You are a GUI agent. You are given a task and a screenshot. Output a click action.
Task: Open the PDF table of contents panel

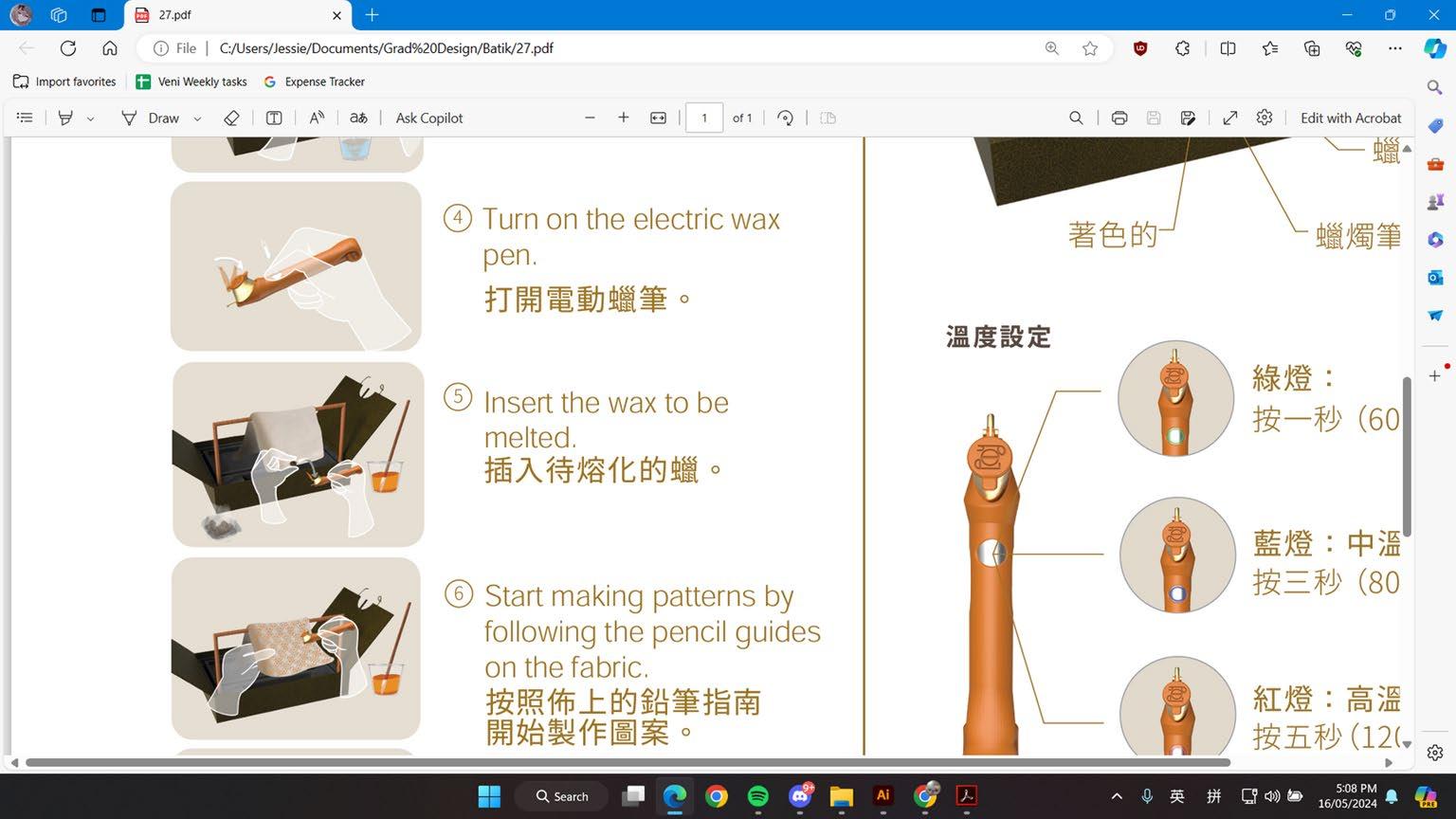click(25, 118)
